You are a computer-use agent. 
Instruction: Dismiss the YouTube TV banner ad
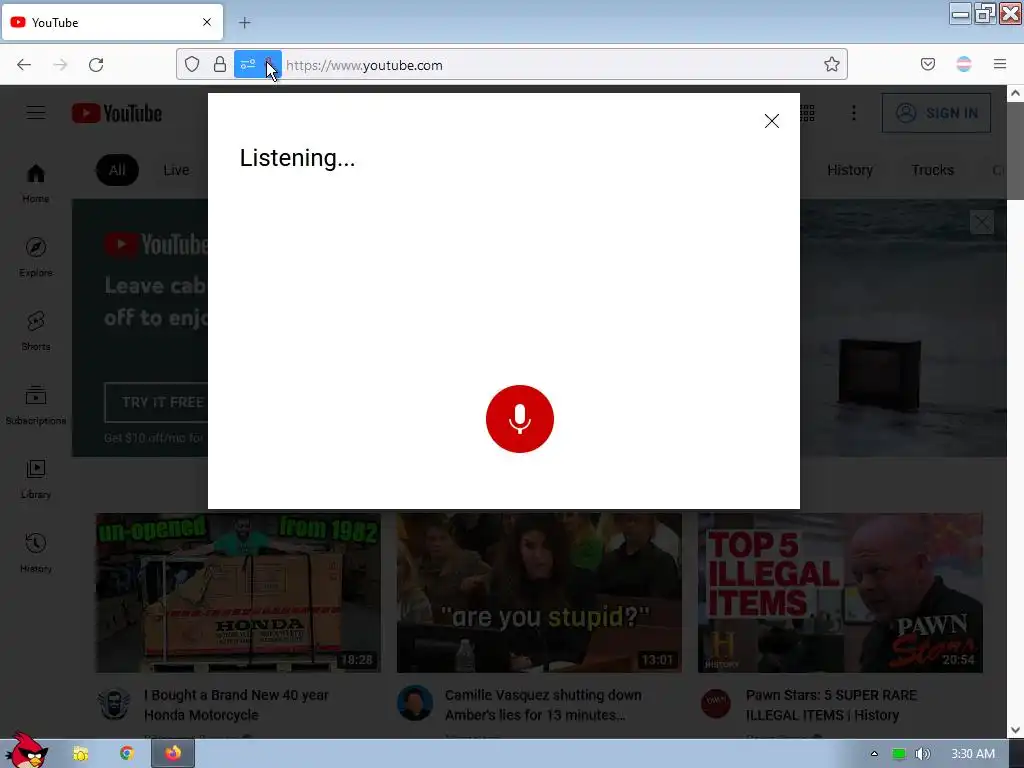[x=982, y=223]
